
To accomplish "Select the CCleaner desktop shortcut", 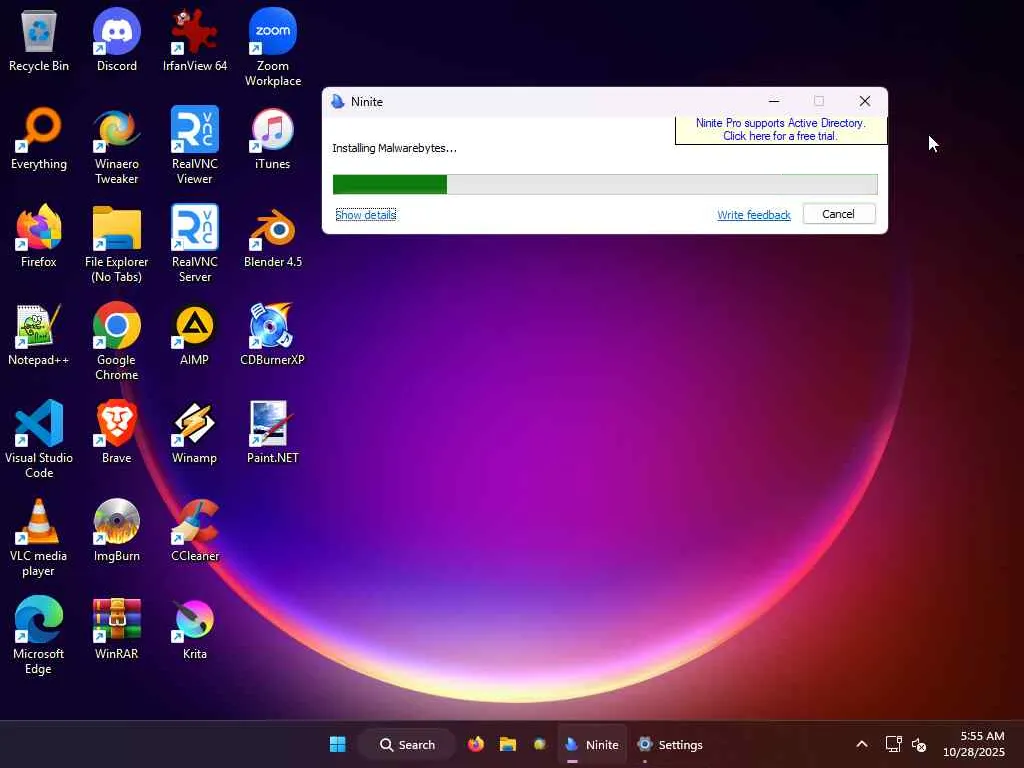I will (x=195, y=531).
